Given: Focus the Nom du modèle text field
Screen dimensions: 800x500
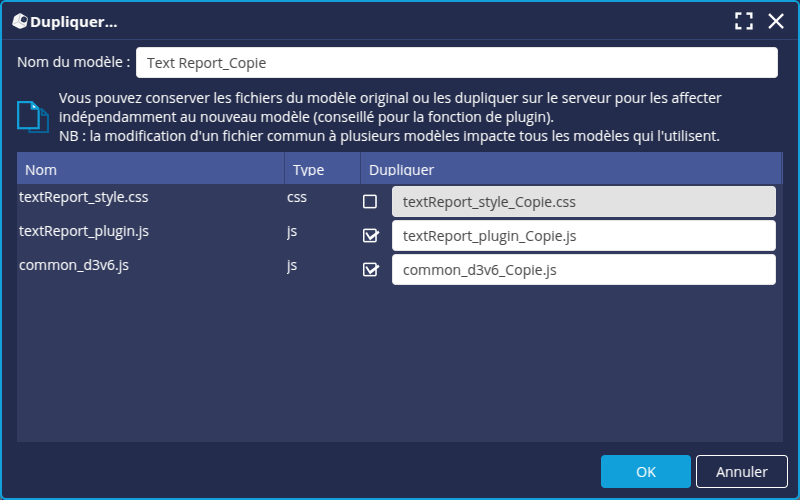Looking at the screenshot, I should [x=456, y=62].
